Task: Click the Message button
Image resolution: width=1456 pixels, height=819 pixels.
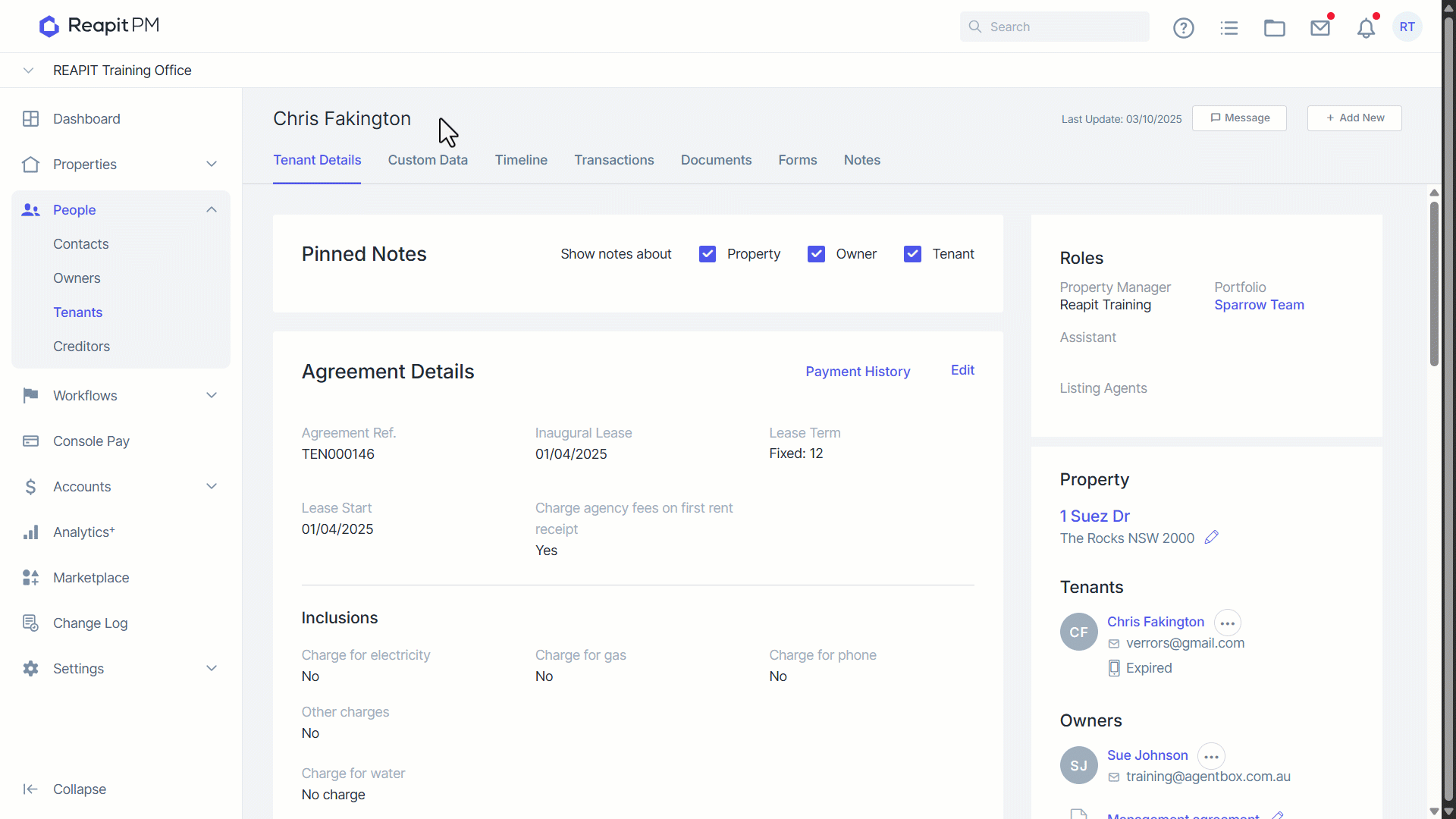Action: tap(1239, 118)
